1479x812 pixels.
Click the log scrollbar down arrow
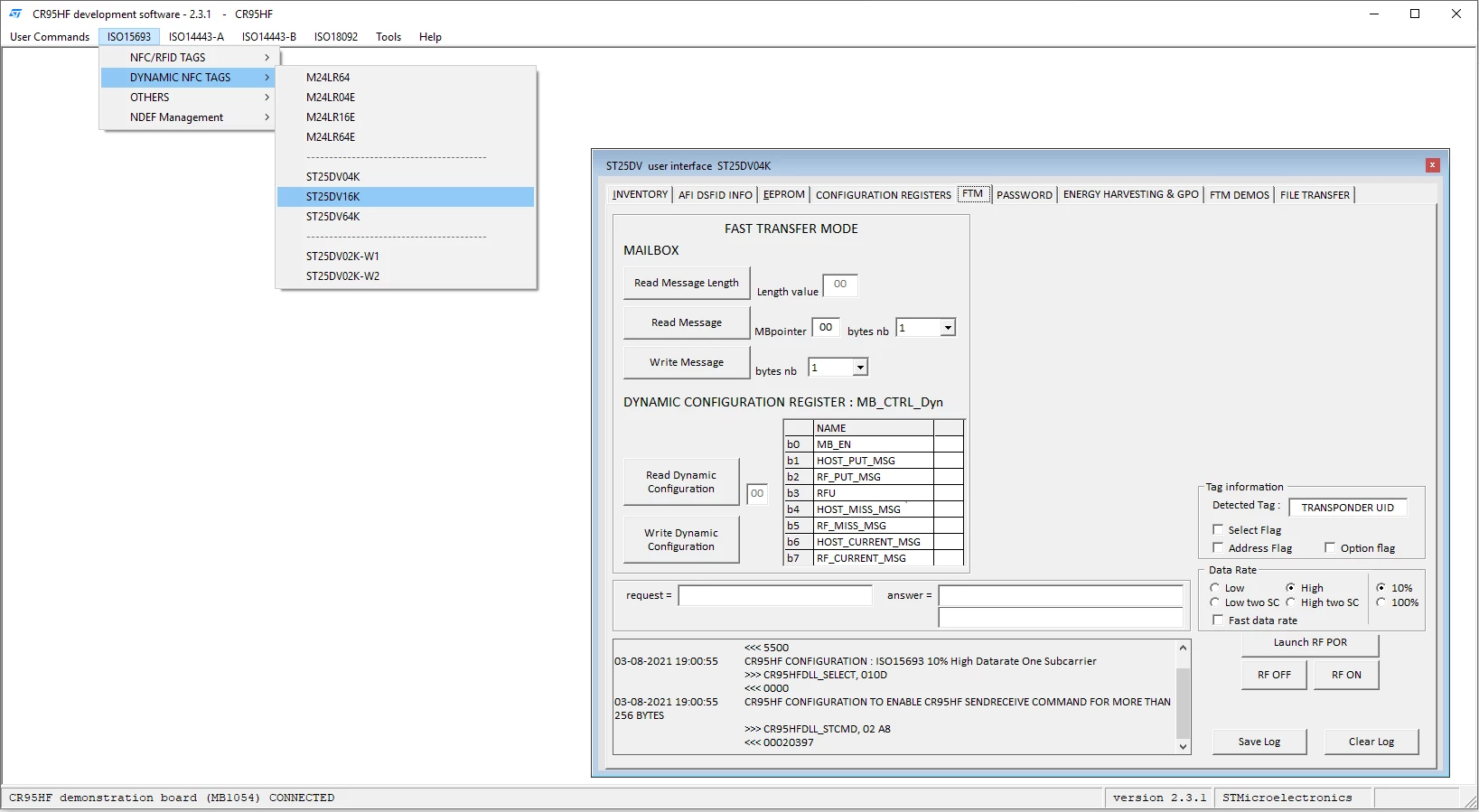tap(1183, 747)
